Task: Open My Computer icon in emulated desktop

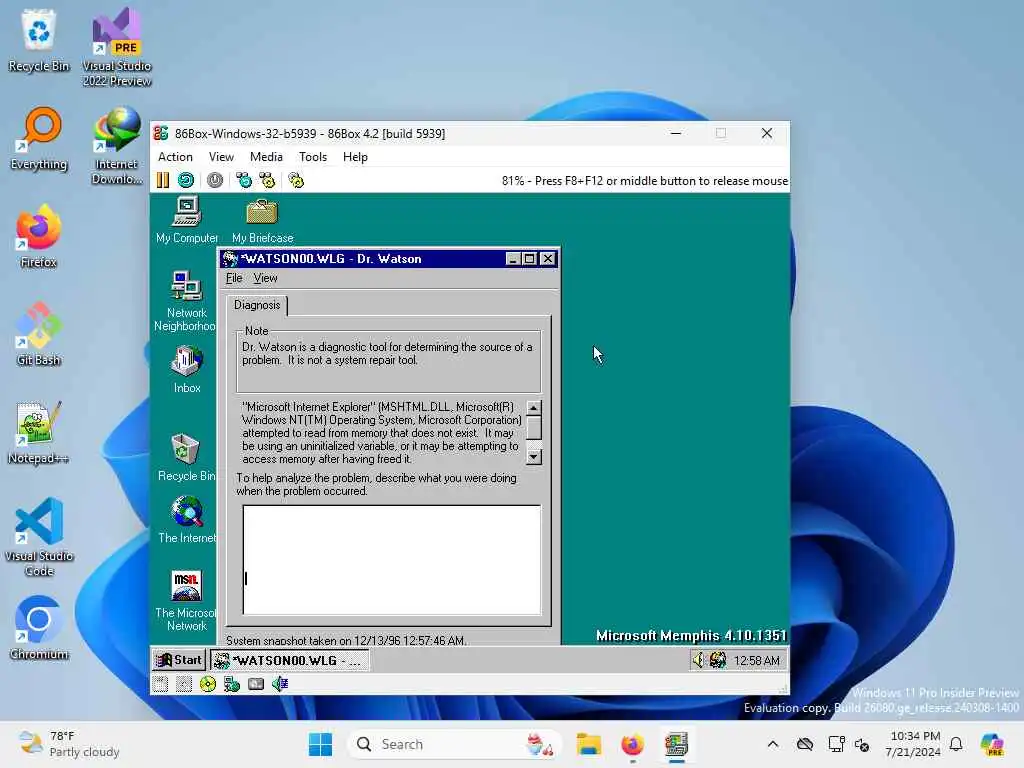Action: [x=187, y=221]
